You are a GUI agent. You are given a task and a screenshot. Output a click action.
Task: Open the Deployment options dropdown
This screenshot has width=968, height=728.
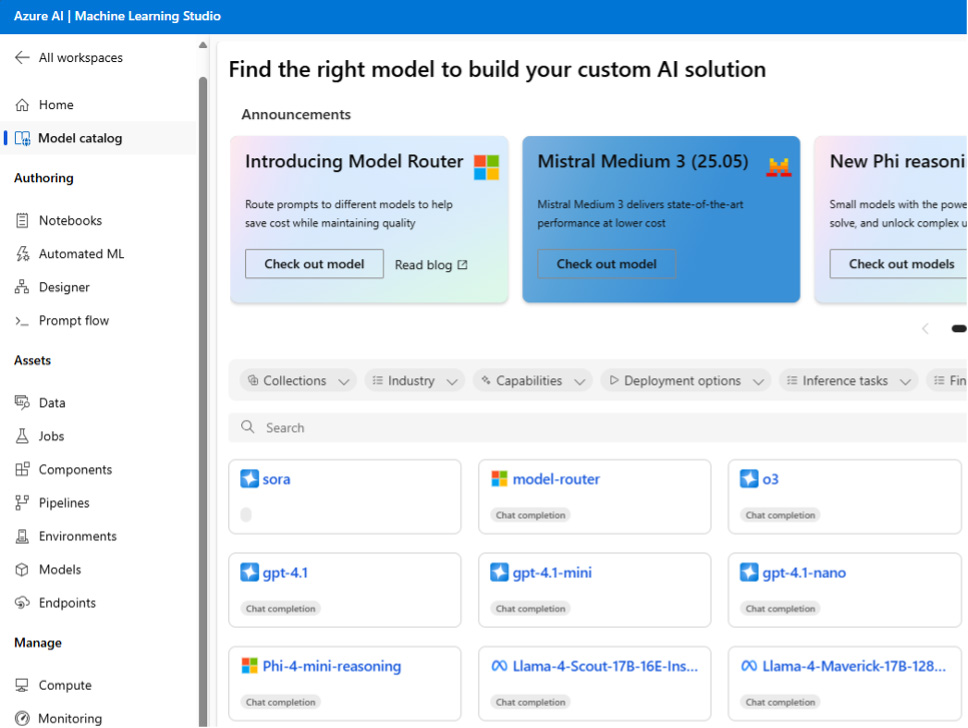pyautogui.click(x=686, y=381)
